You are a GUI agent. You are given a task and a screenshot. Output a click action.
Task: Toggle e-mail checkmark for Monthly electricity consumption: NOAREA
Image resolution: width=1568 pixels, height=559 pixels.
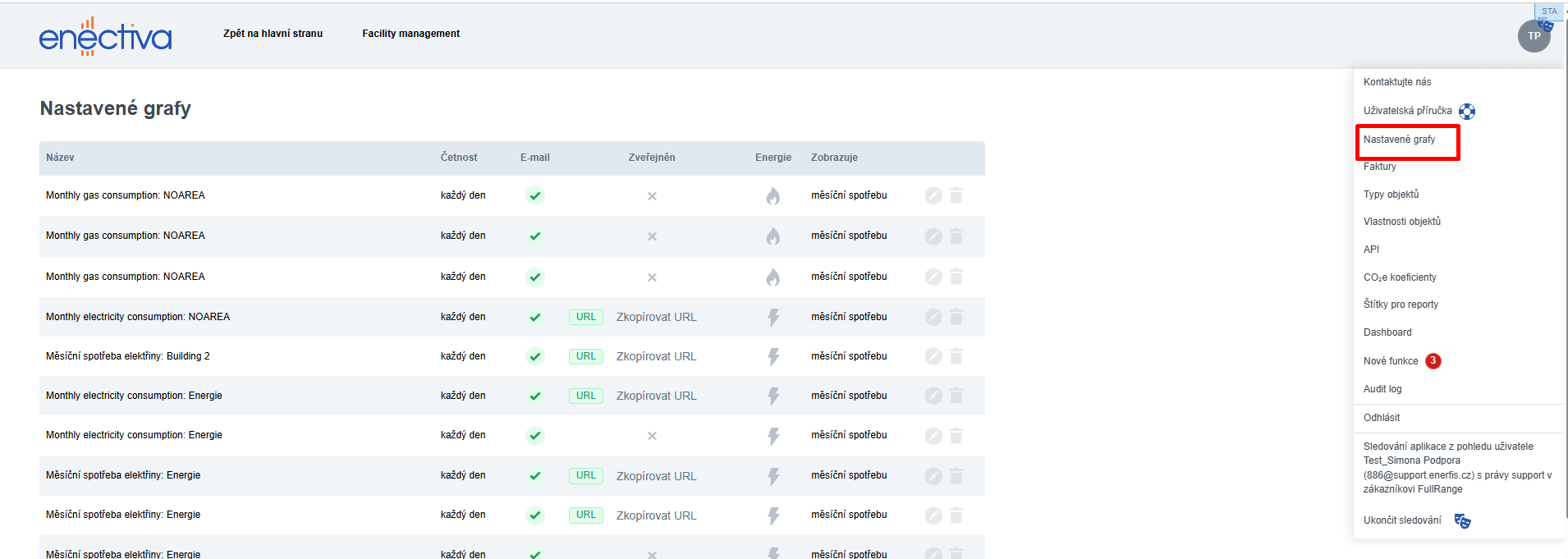(535, 317)
